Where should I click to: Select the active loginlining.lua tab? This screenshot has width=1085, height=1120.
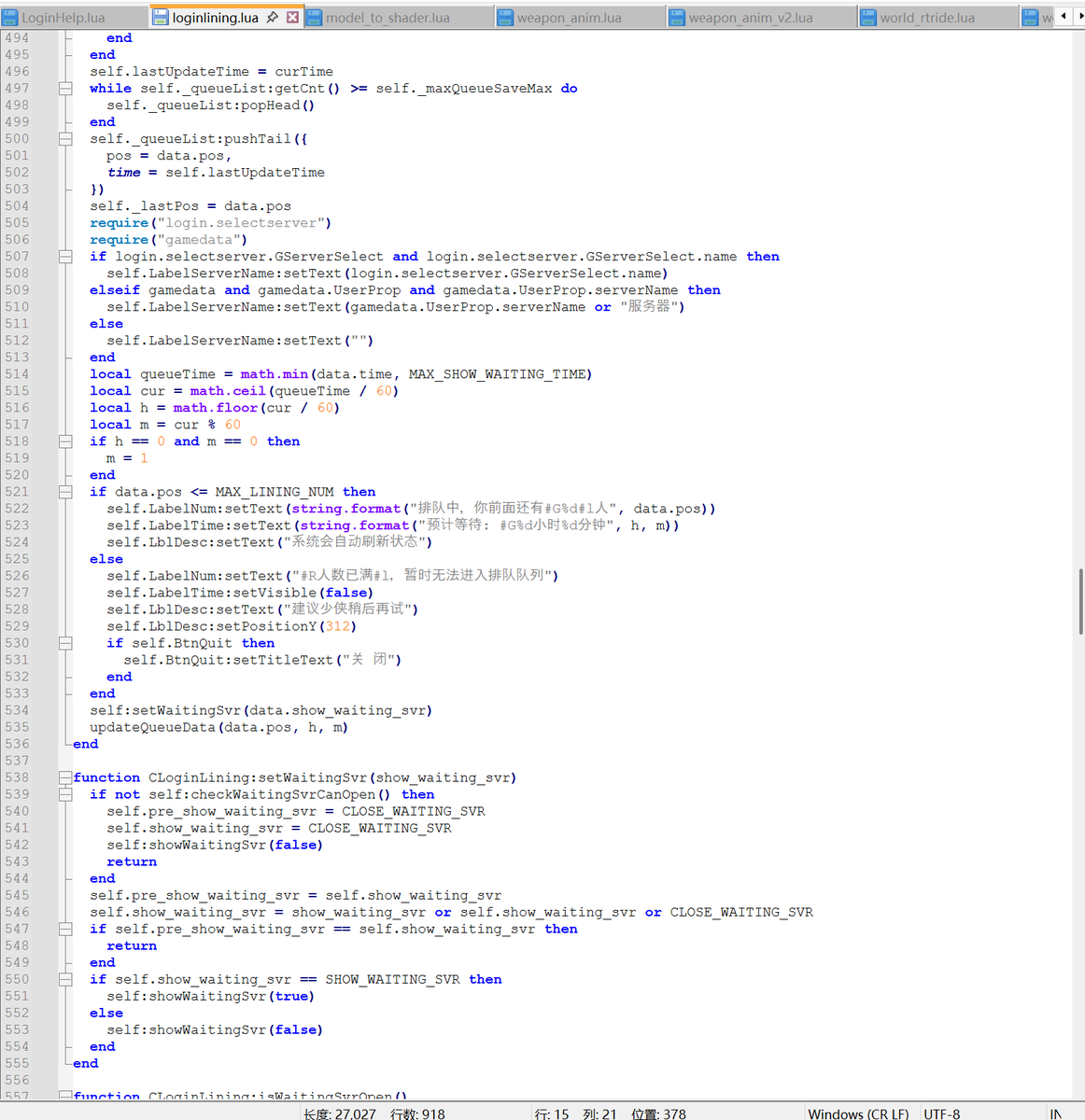(226, 17)
